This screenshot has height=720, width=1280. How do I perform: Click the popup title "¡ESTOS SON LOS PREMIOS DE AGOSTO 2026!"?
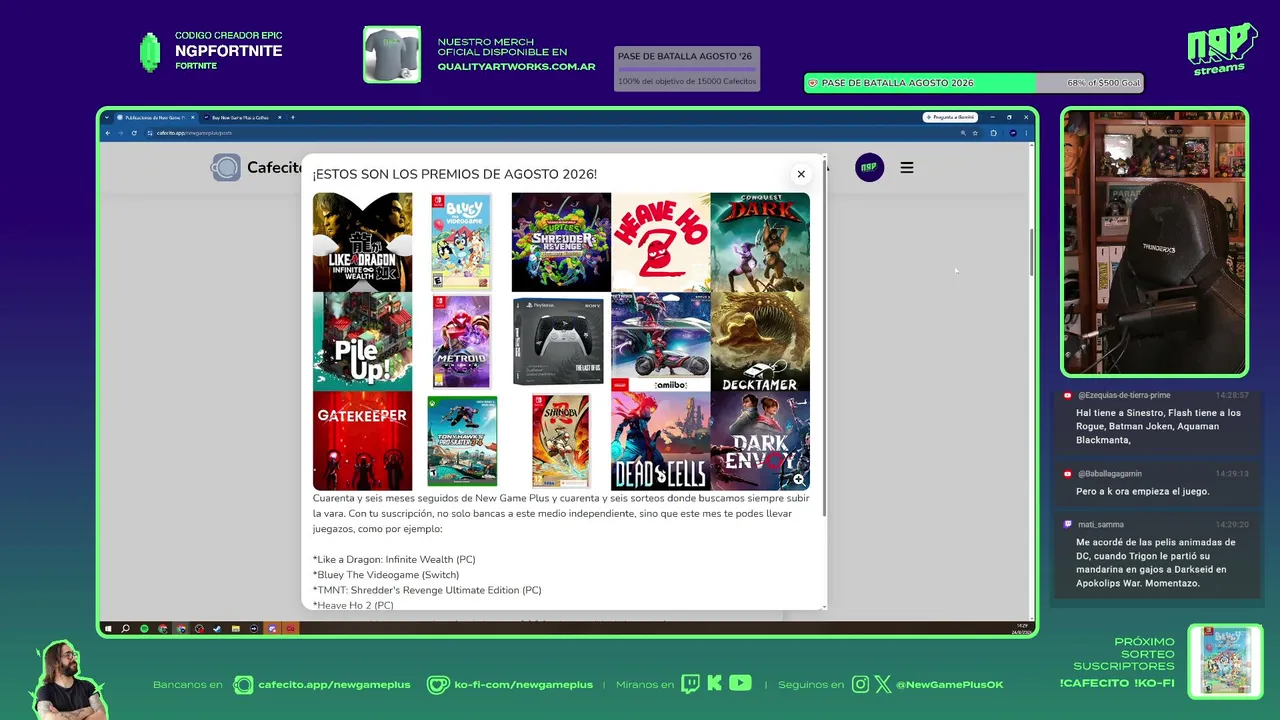coord(455,174)
